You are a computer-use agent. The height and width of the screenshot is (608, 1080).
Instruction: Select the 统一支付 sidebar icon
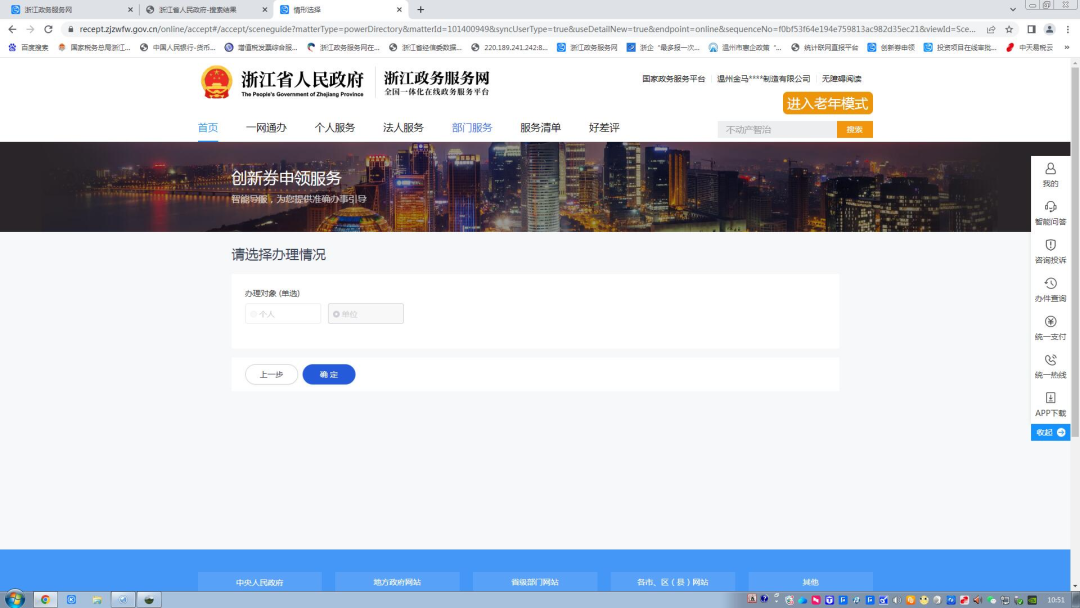(1050, 326)
